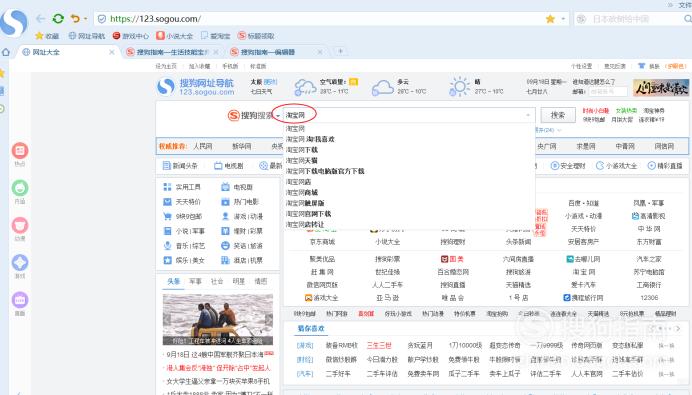Open 电视剧 in the category bar
692x395 pixels.
click(229, 166)
